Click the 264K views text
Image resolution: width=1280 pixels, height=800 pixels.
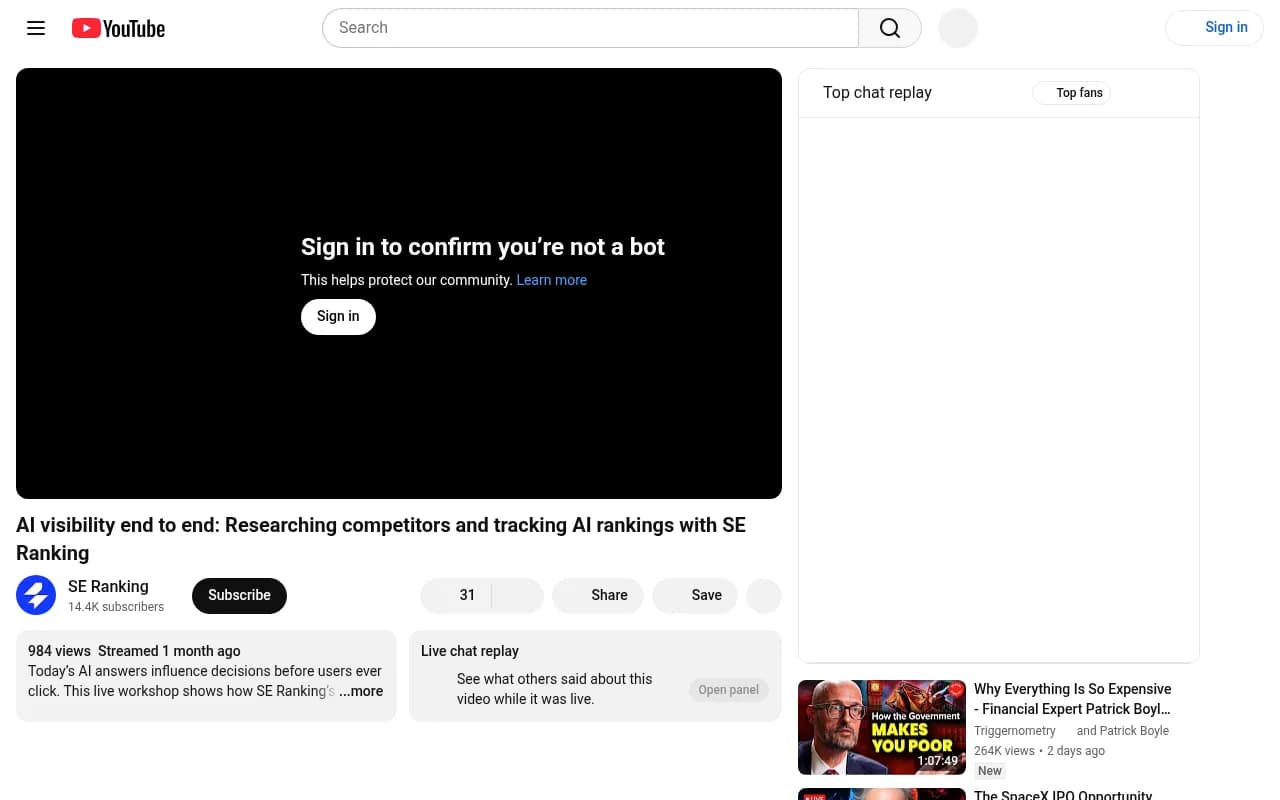(x=1004, y=751)
